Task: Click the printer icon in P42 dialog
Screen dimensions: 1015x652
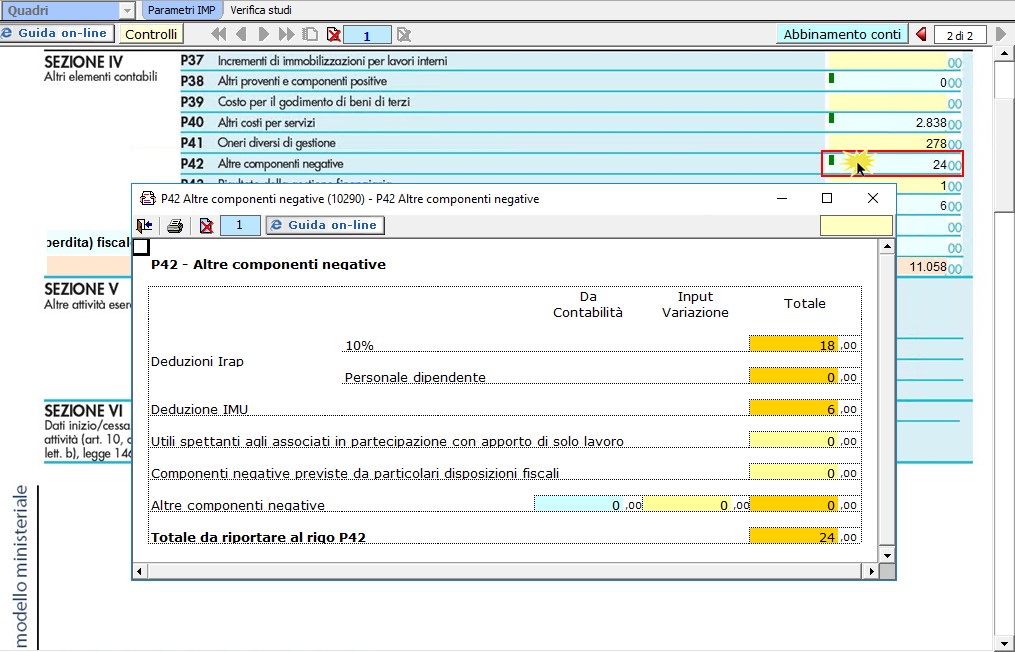Action: click(175, 226)
